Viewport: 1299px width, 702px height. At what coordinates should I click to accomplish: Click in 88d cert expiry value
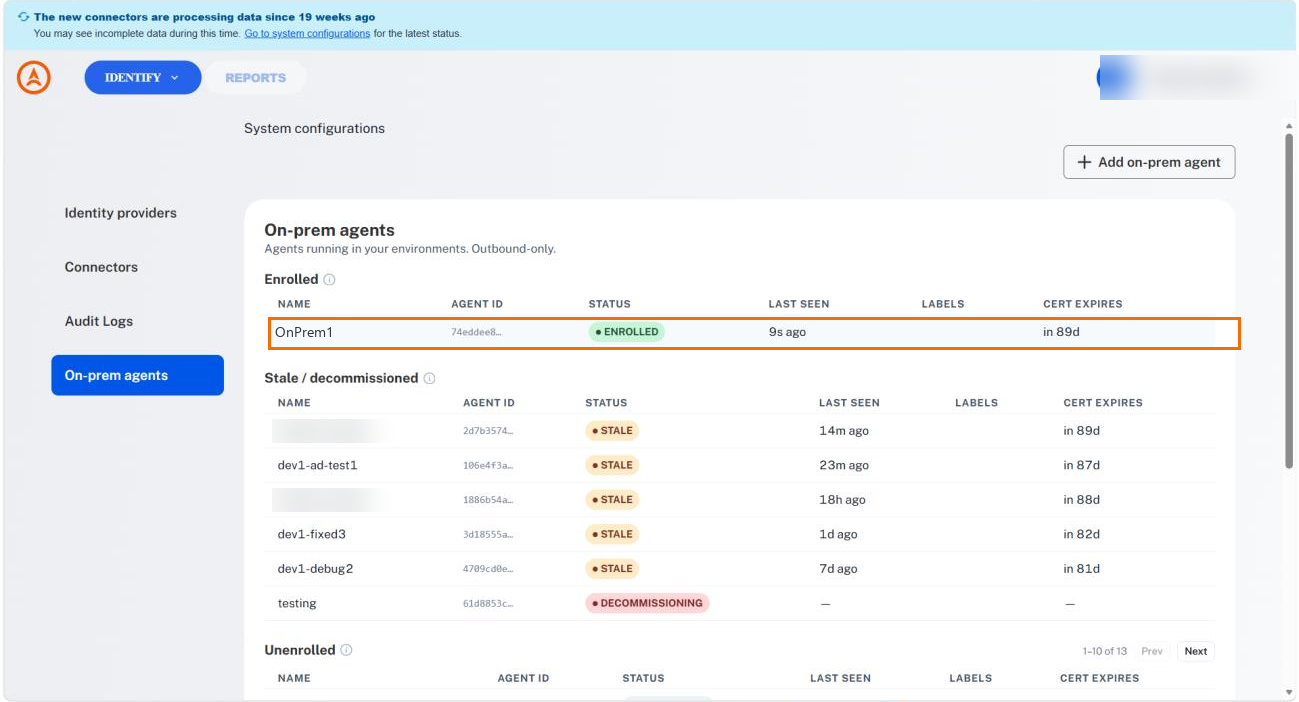[1082, 500]
